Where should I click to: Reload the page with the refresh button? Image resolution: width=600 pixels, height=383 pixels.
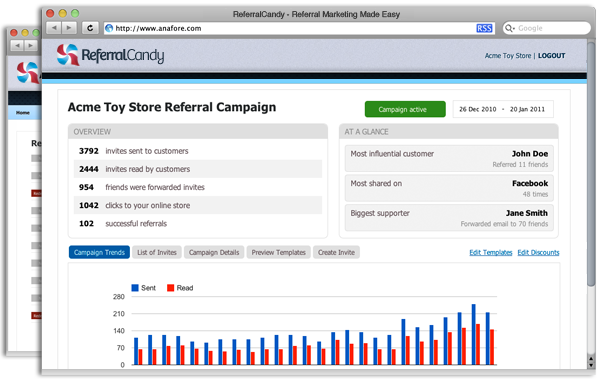[x=90, y=28]
